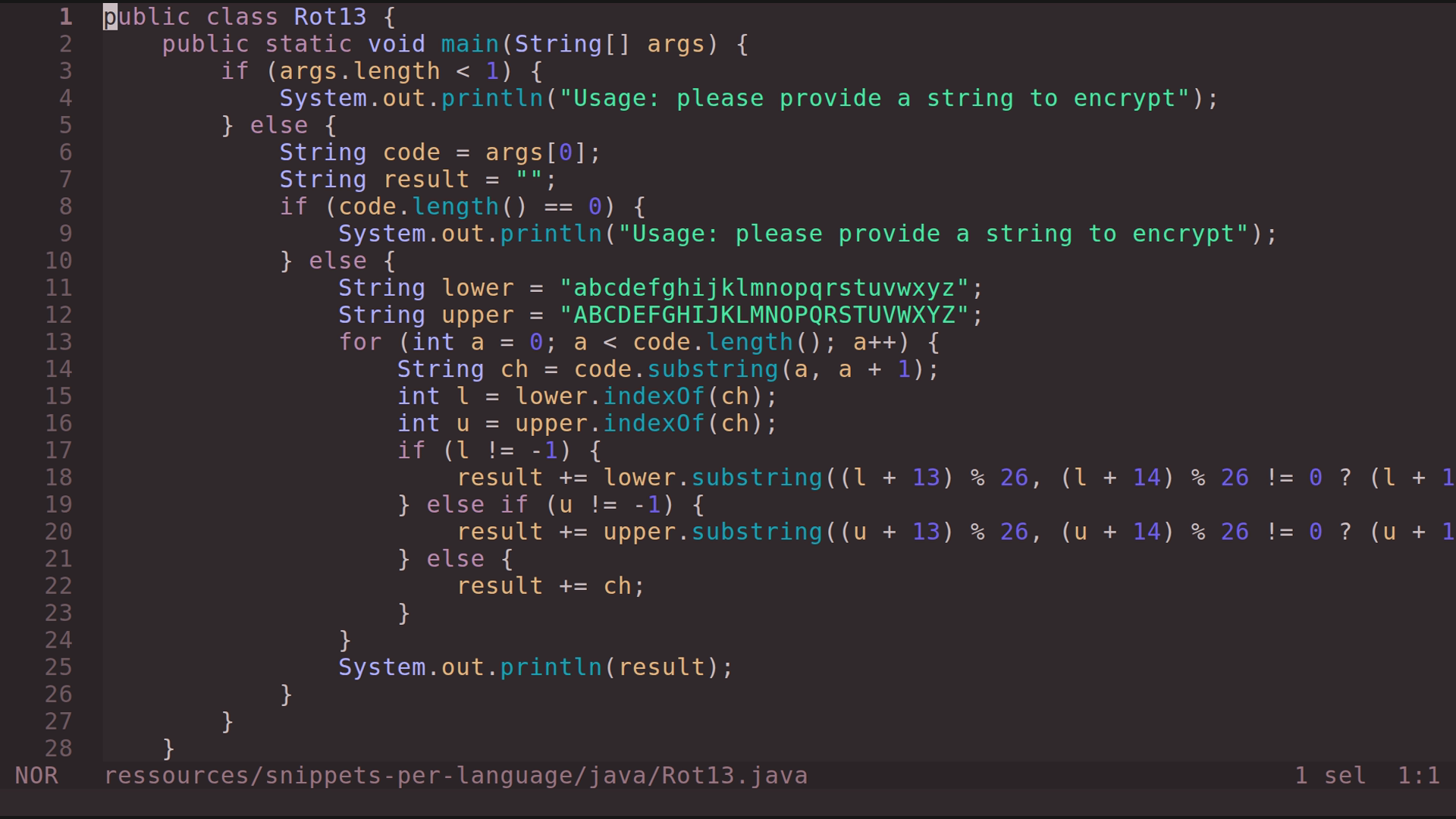Image resolution: width=1456 pixels, height=819 pixels.
Task: Select the class name Rot13
Action: coord(329,16)
